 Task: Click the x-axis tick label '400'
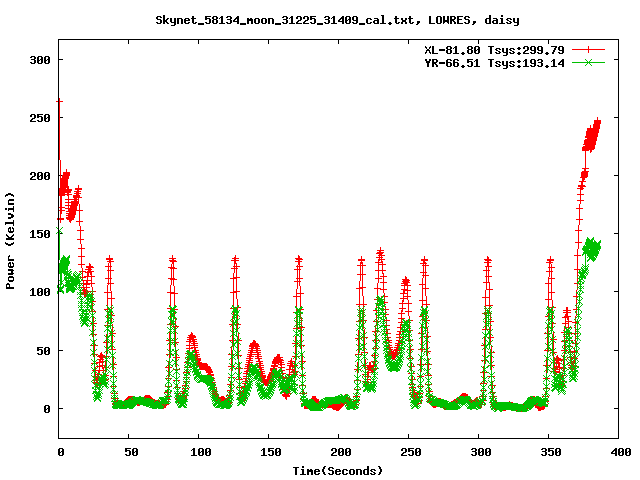point(621,452)
